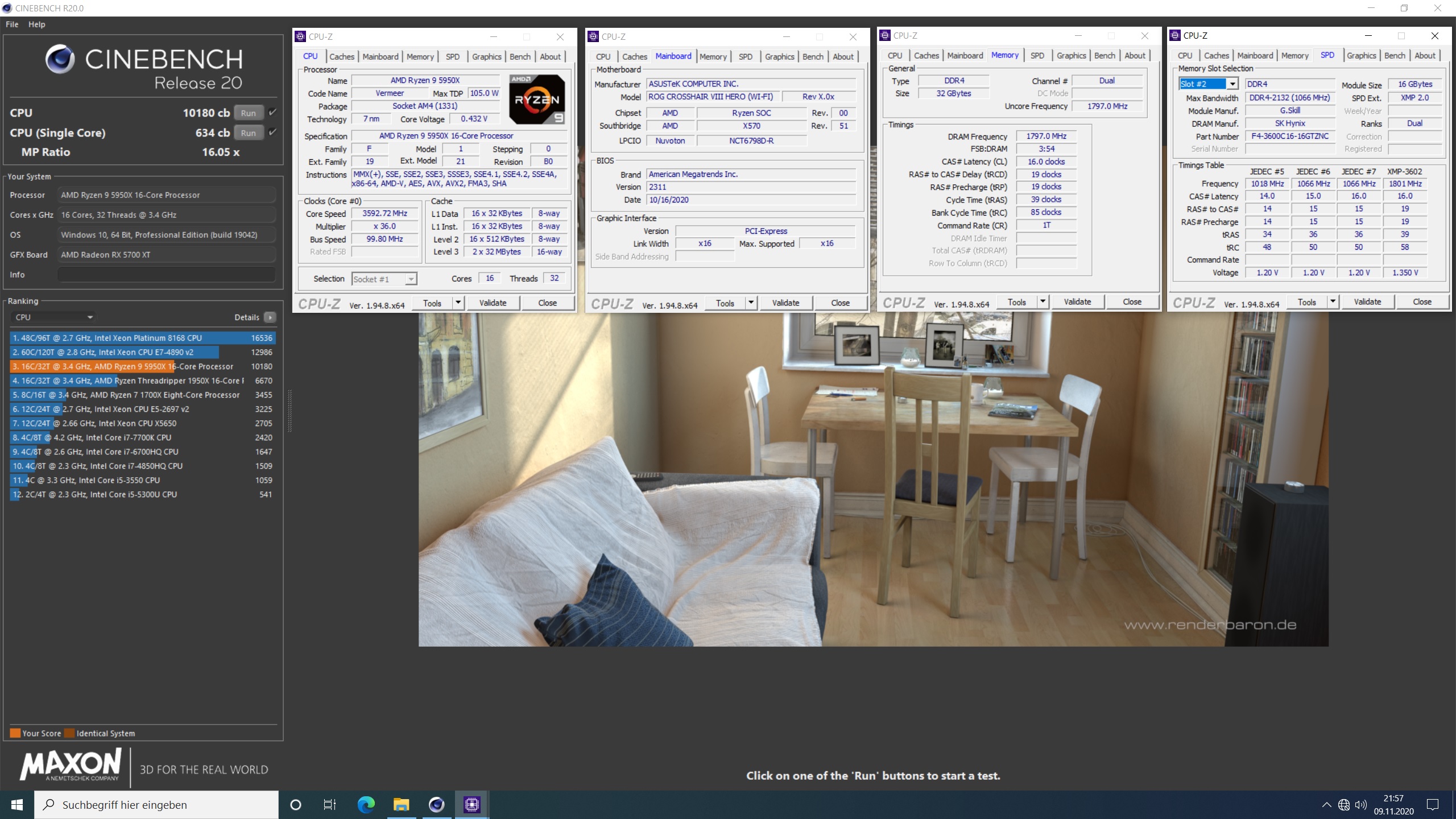Open CPU-Z from the taskbar

[471, 804]
